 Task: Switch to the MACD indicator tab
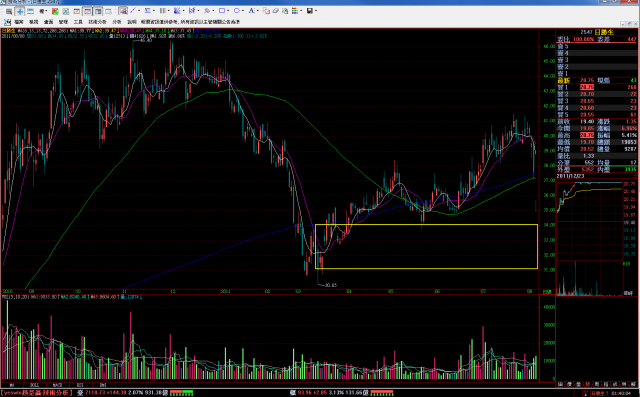tap(57, 385)
